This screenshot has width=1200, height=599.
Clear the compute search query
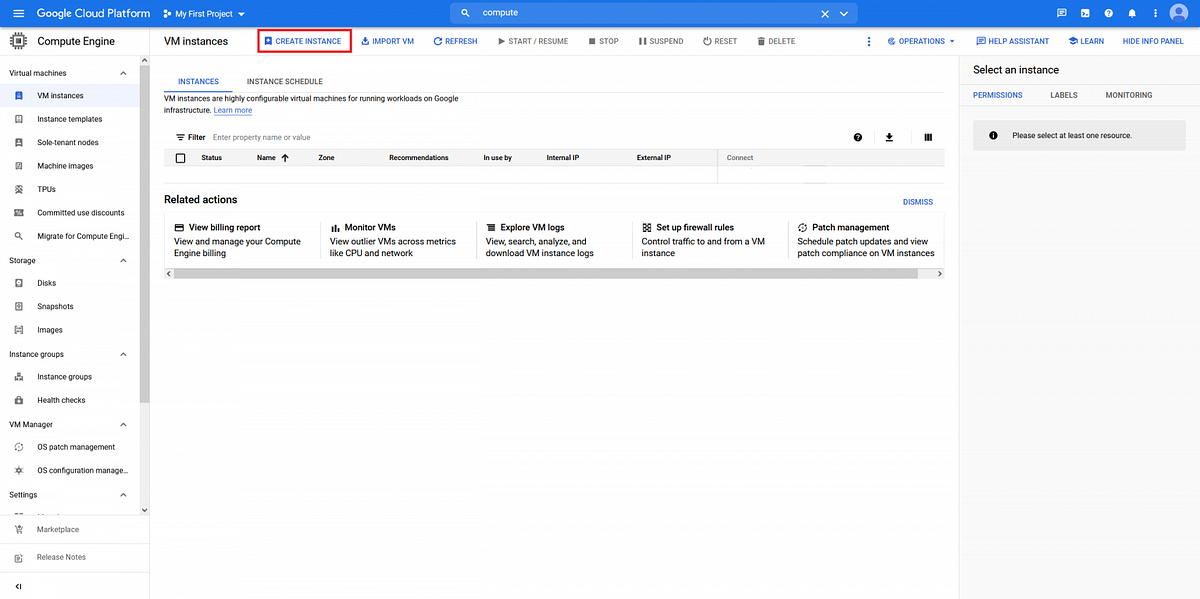click(823, 13)
